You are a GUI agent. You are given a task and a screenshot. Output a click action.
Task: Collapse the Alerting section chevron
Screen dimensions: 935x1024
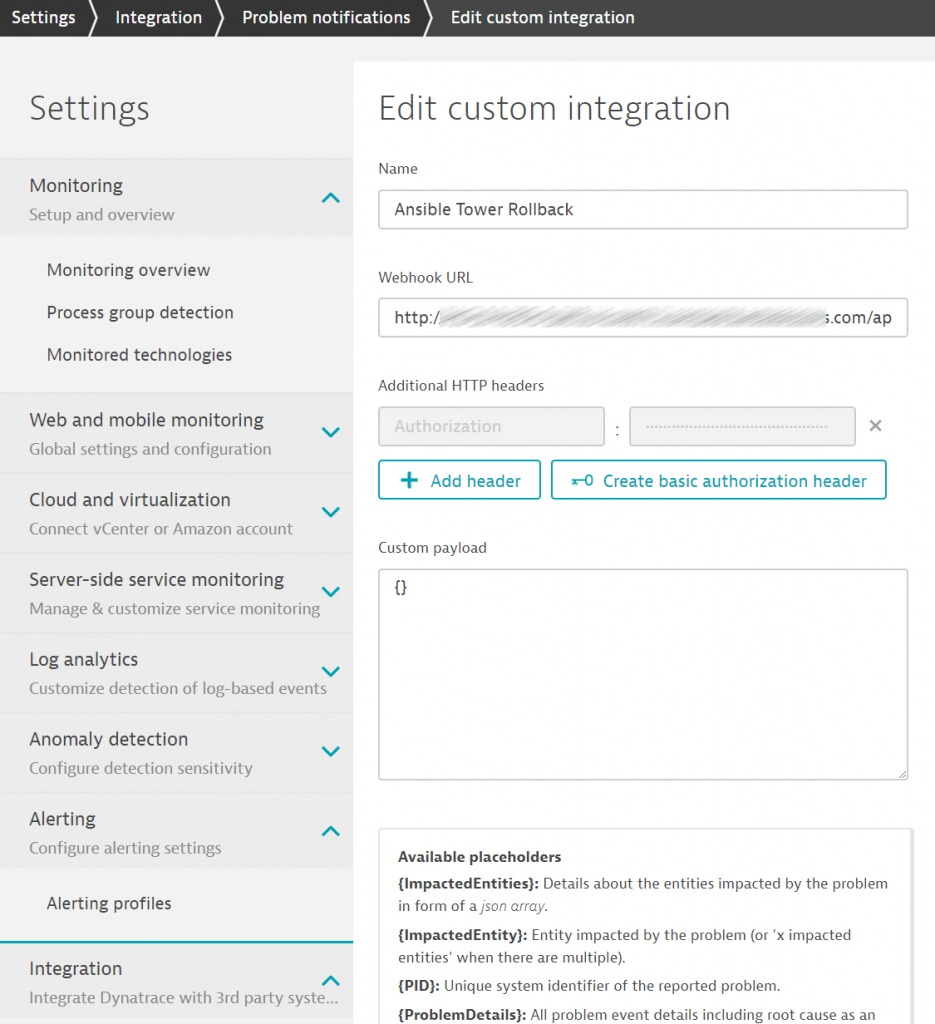pyautogui.click(x=330, y=831)
